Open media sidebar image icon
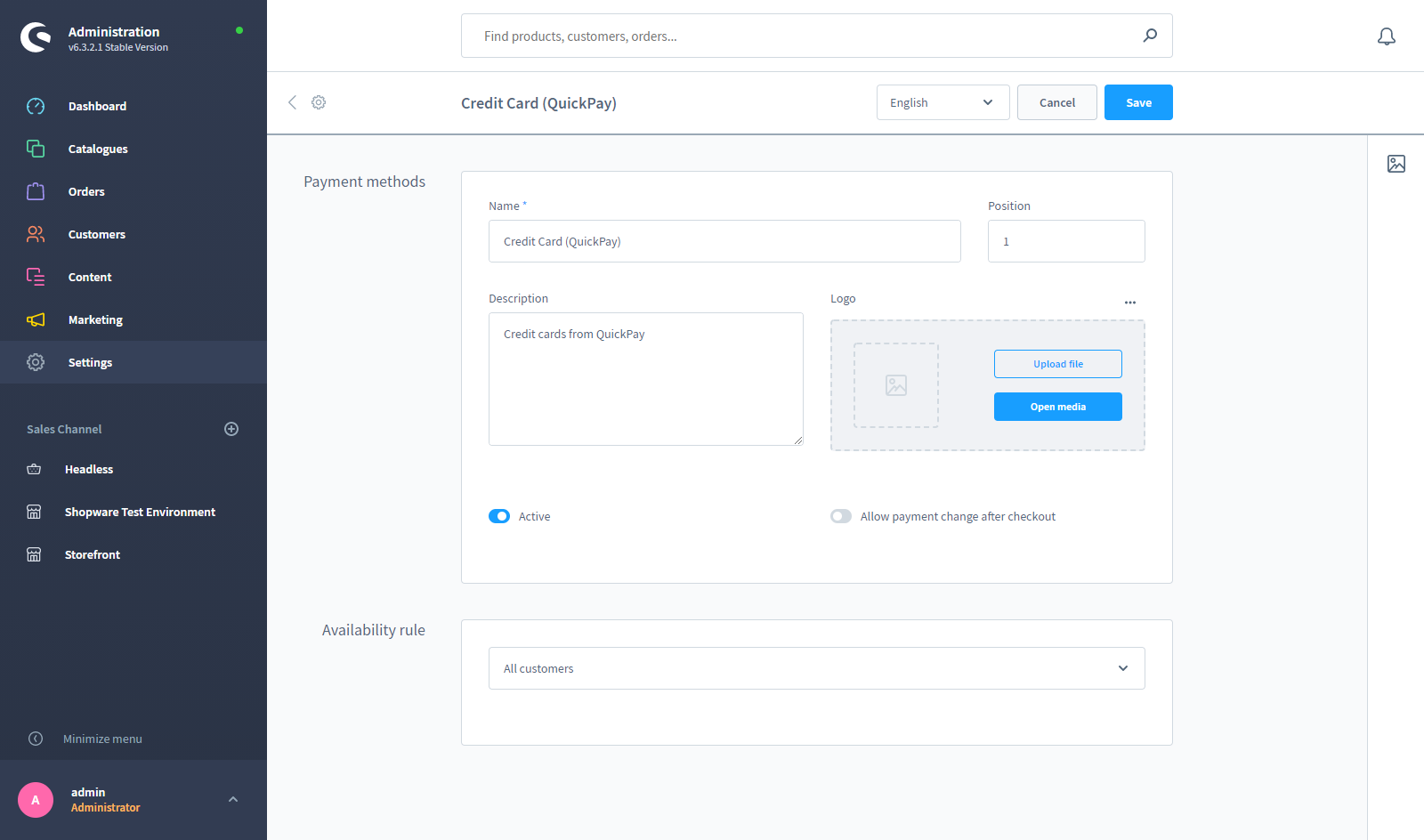The height and width of the screenshot is (840, 1424). point(1396,164)
